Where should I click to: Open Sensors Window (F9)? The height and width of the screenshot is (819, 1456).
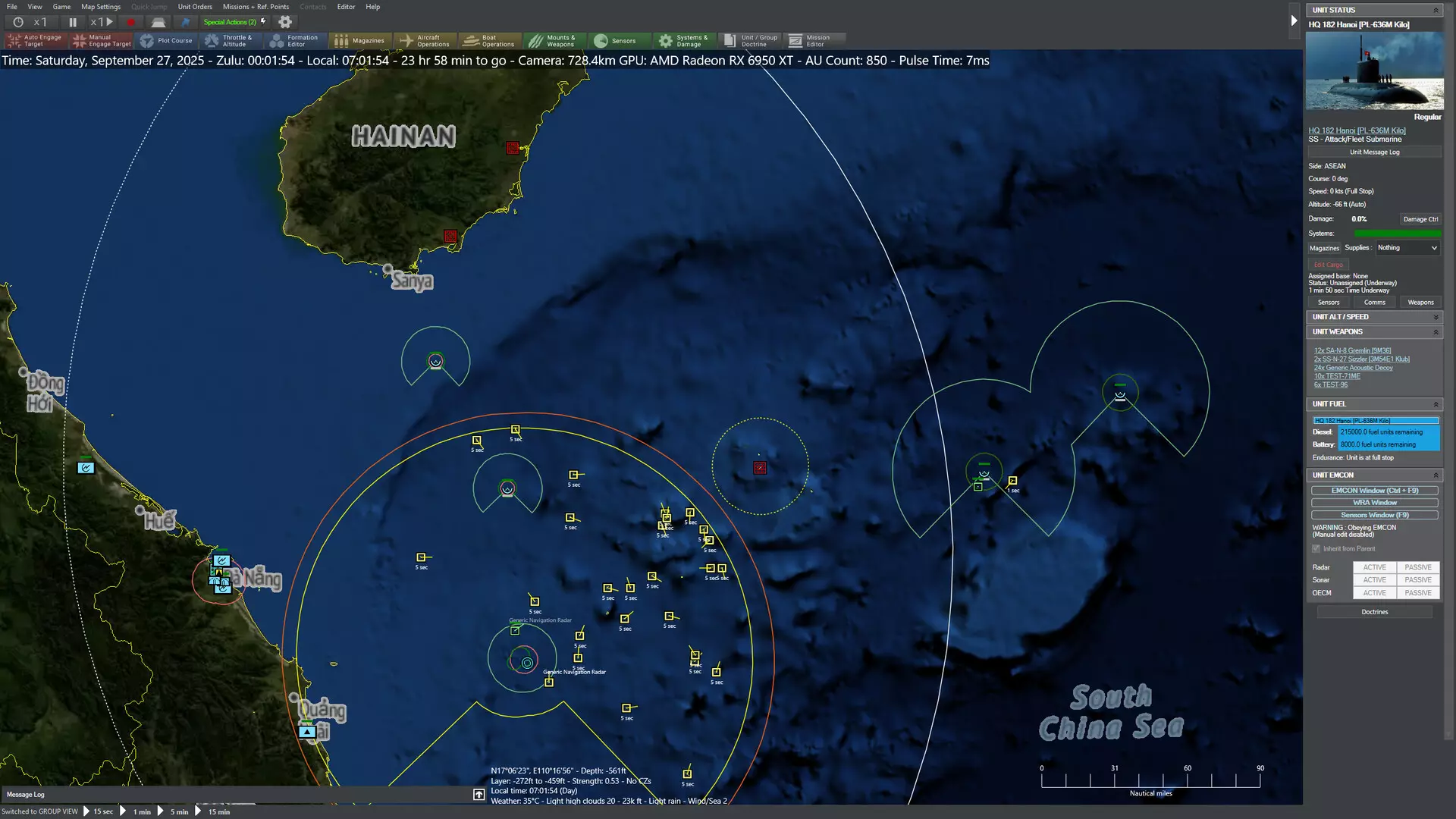1374,515
